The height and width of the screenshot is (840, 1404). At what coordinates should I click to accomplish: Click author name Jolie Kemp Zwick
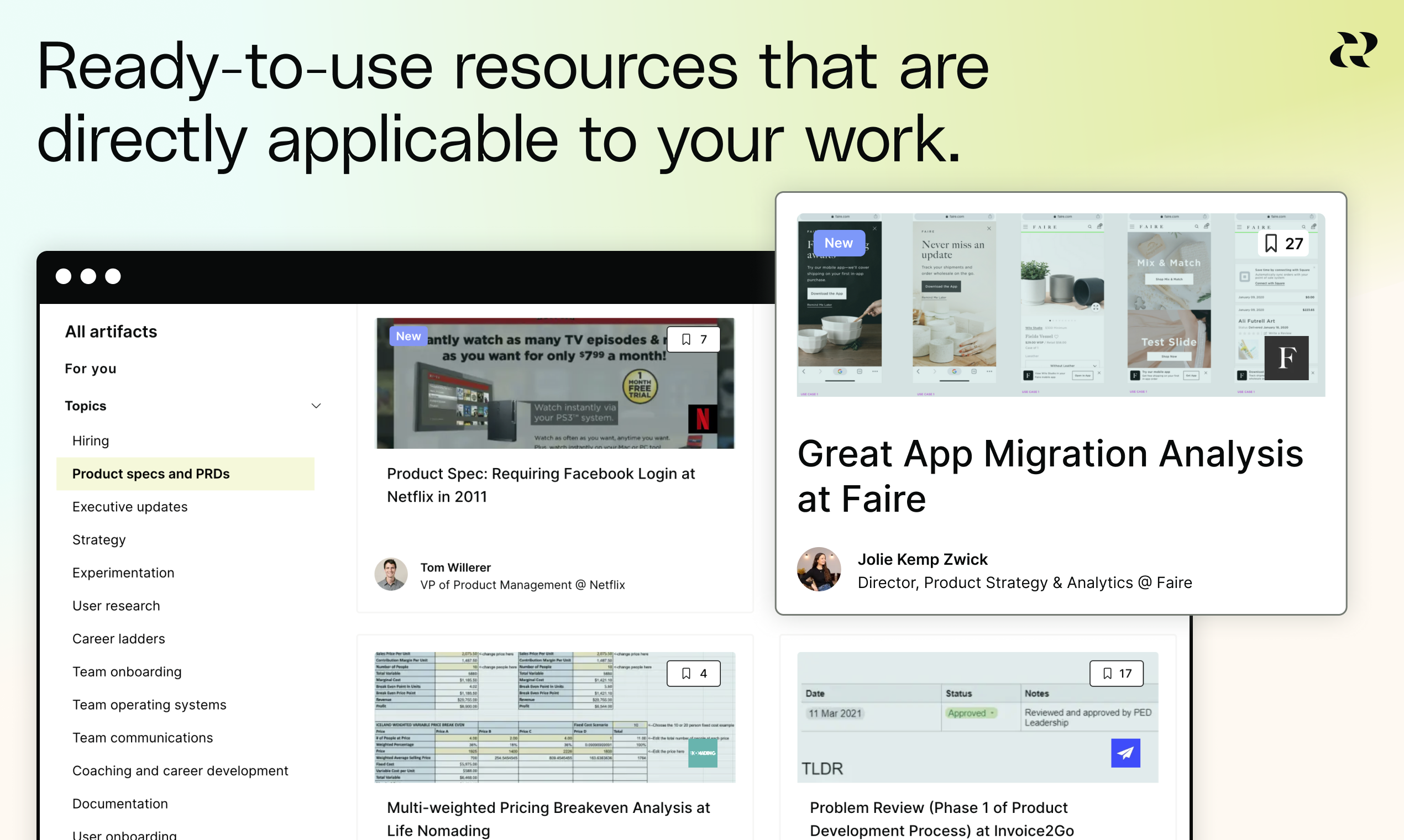point(922,559)
